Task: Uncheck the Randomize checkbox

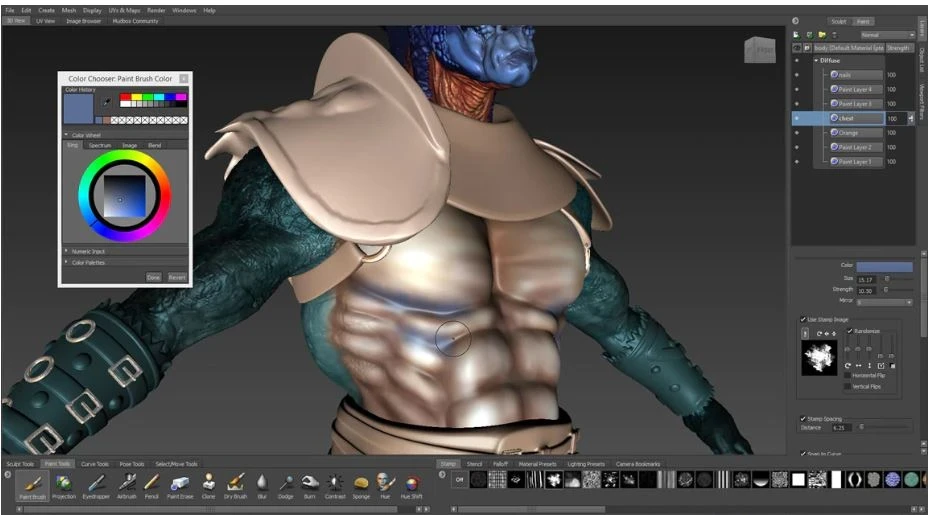Action: click(850, 331)
